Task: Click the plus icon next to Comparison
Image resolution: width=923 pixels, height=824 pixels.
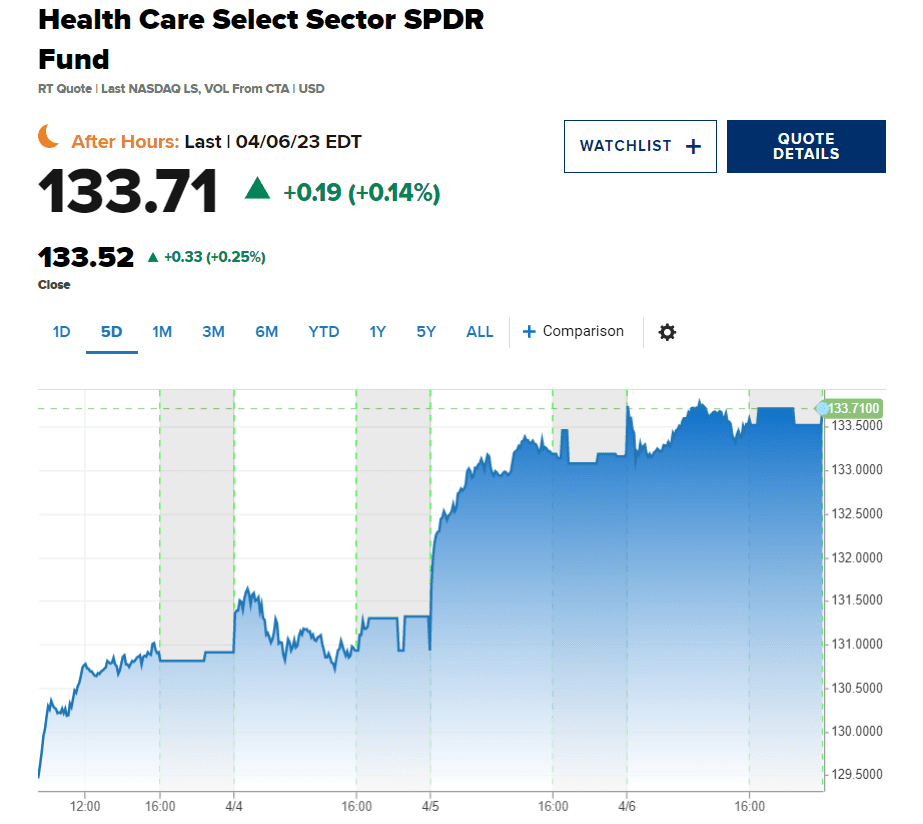Action: (530, 332)
